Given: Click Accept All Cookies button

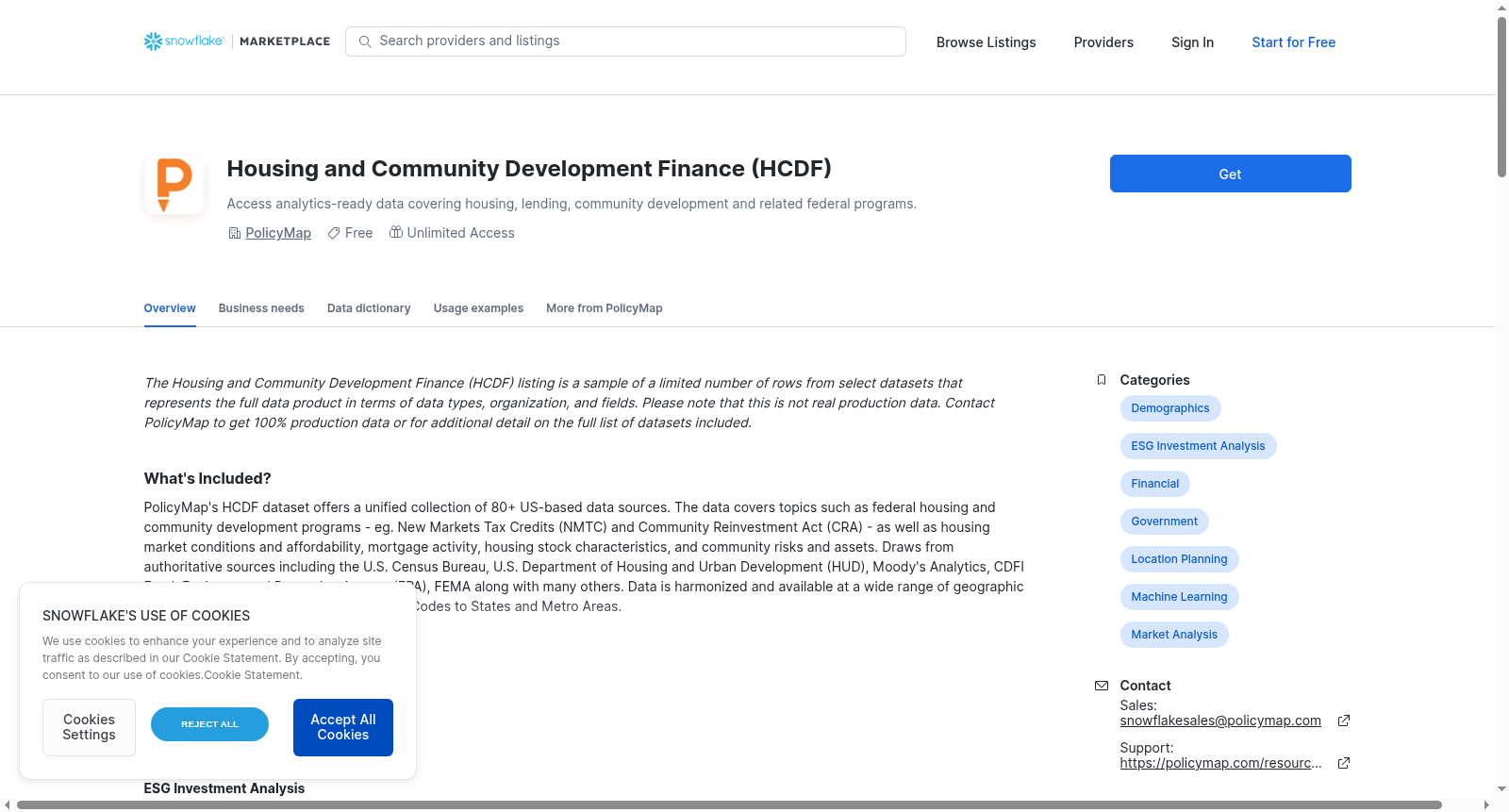Looking at the screenshot, I should tap(343, 727).
